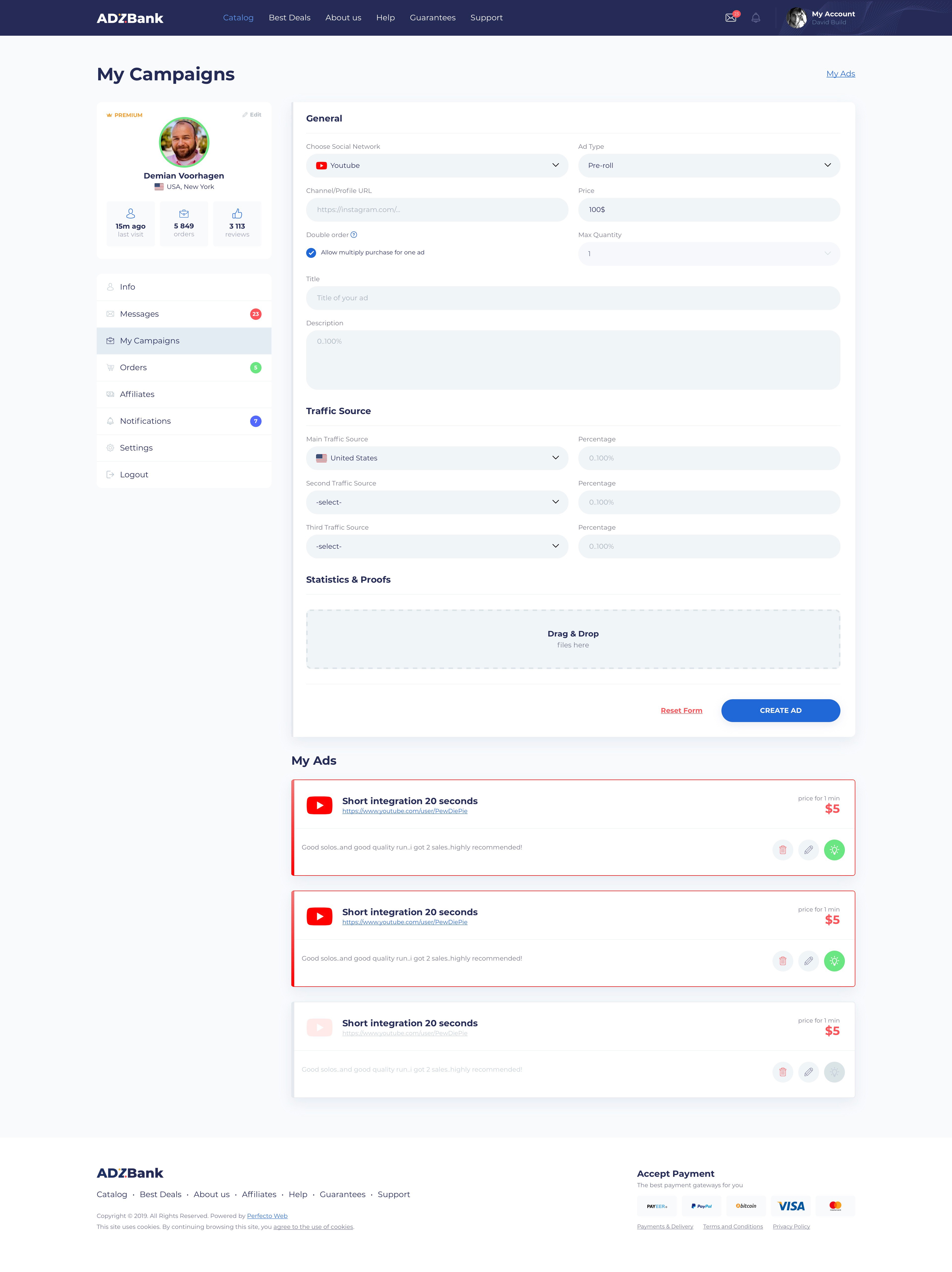Open Terms and Conditions footer link
Image resolution: width=952 pixels, height=1272 pixels.
[x=733, y=1227]
